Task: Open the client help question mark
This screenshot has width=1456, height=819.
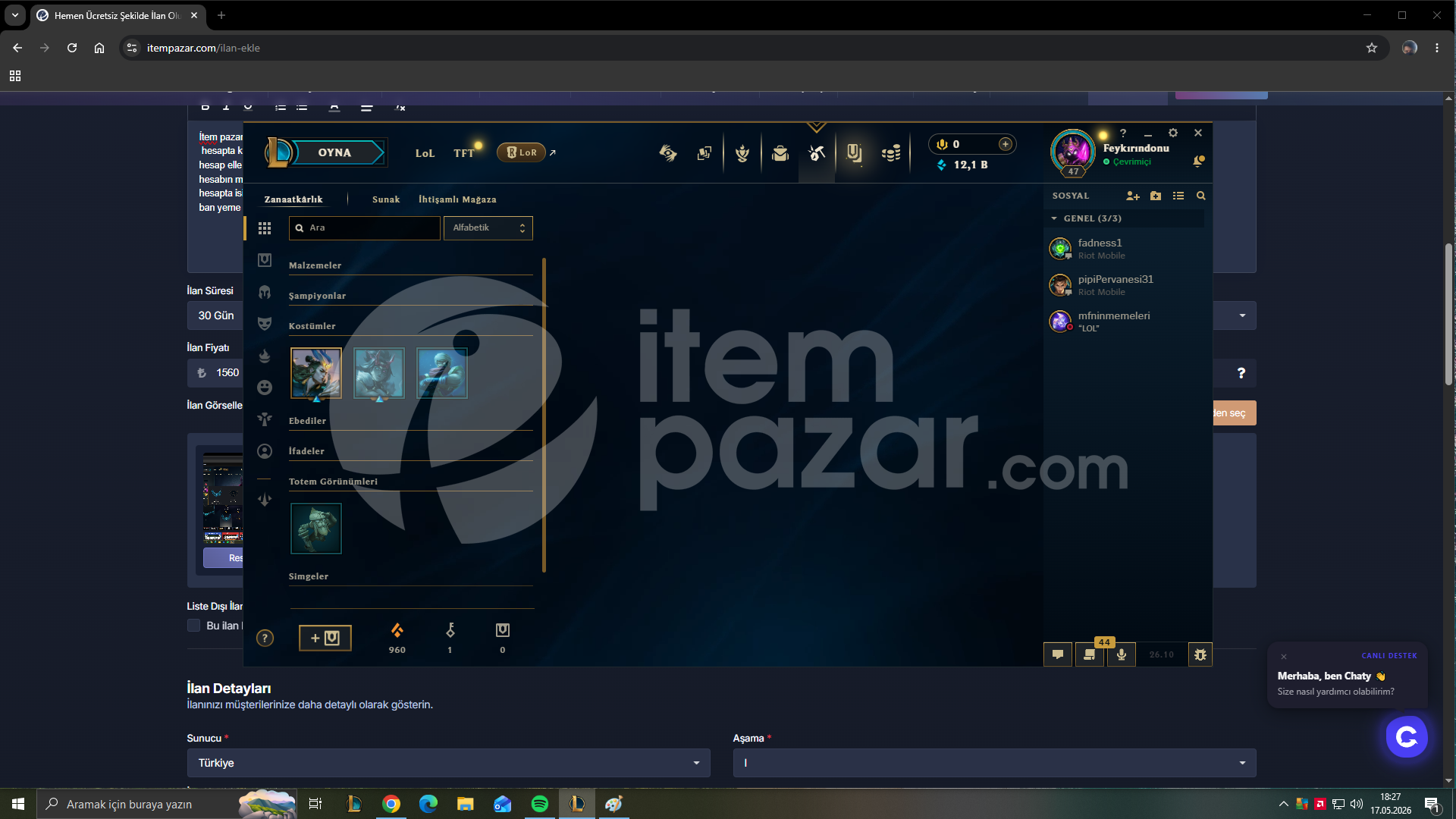Action: pyautogui.click(x=1123, y=133)
